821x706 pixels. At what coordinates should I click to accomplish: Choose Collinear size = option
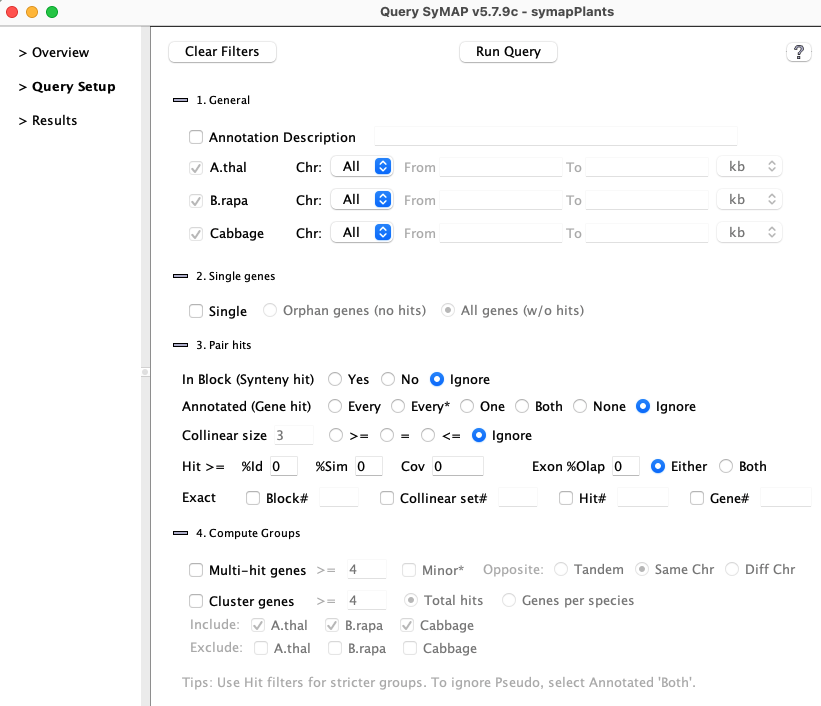pyautogui.click(x=387, y=435)
